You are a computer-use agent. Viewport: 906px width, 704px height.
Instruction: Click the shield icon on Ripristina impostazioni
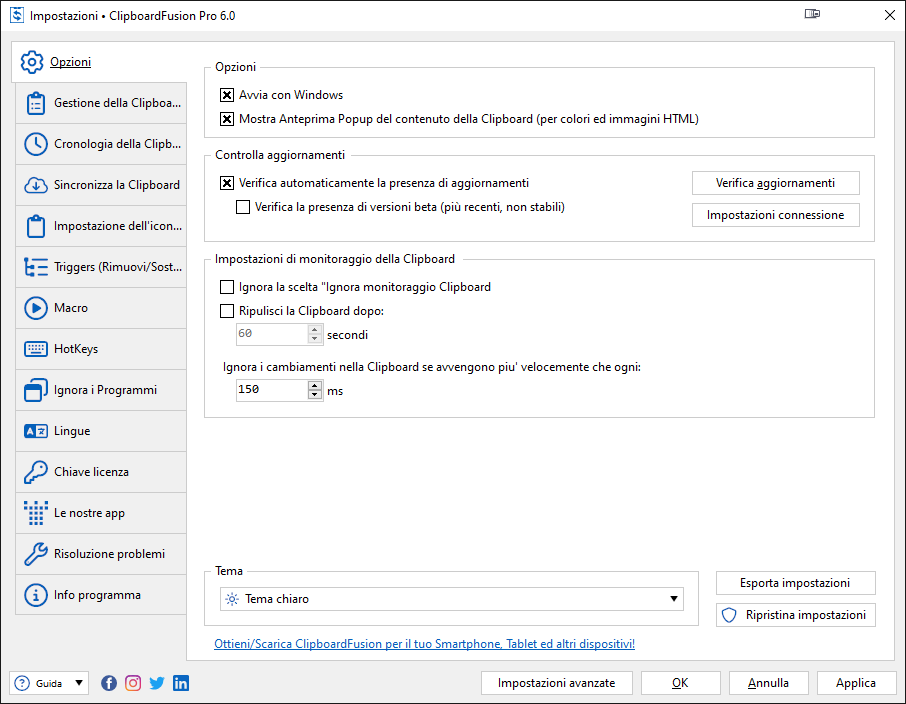point(729,615)
